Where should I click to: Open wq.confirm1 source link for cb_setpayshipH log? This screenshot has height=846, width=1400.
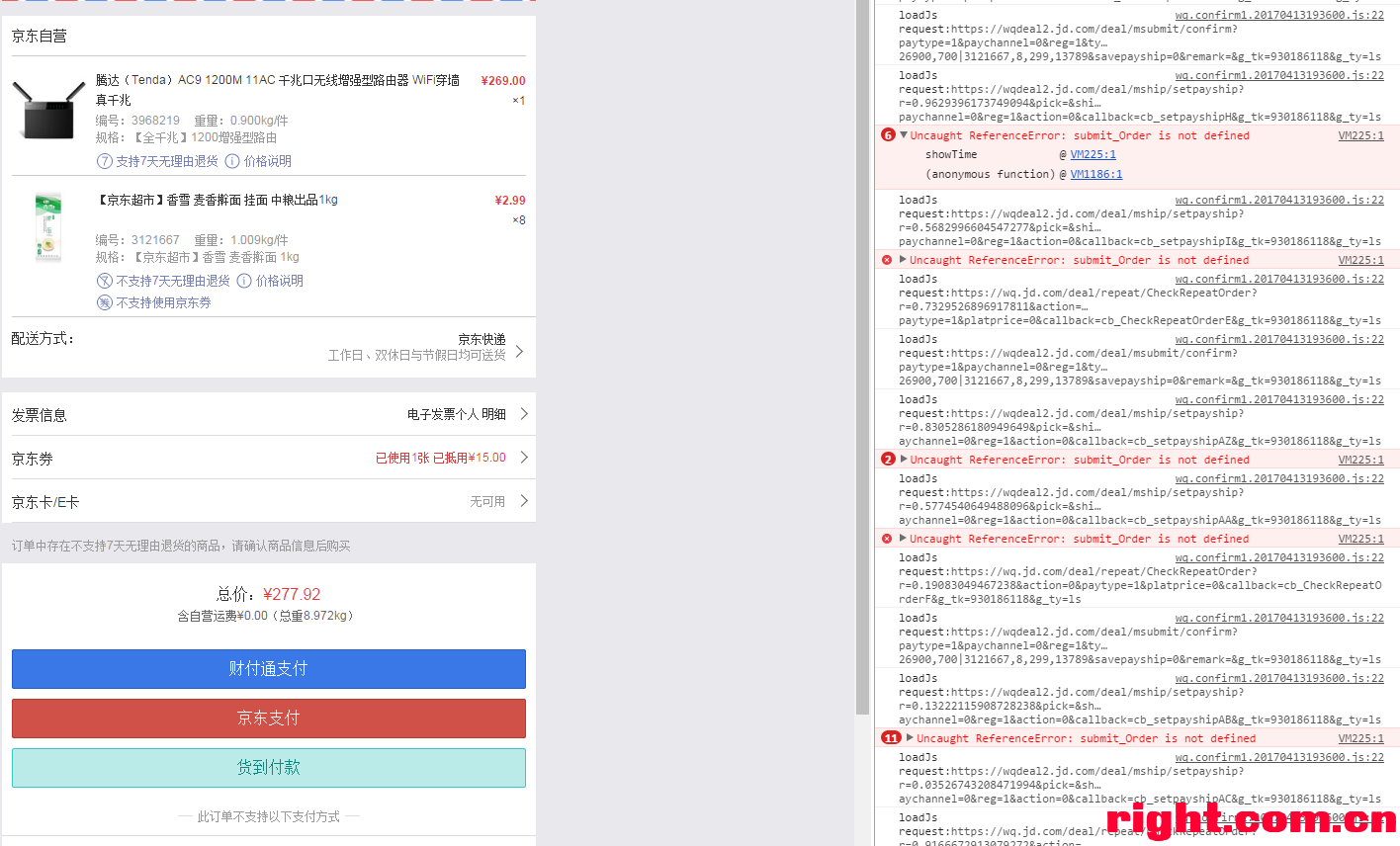coord(1279,75)
